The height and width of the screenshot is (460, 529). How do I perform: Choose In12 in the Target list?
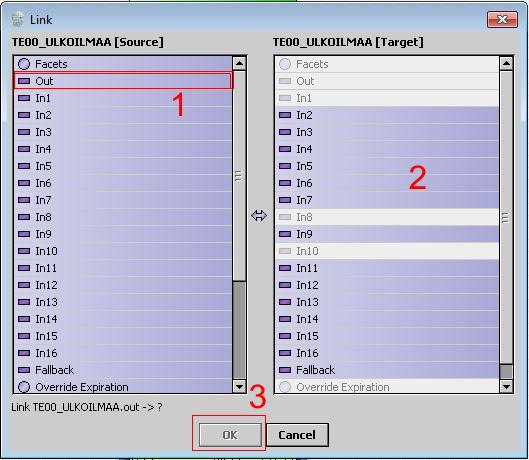387,285
